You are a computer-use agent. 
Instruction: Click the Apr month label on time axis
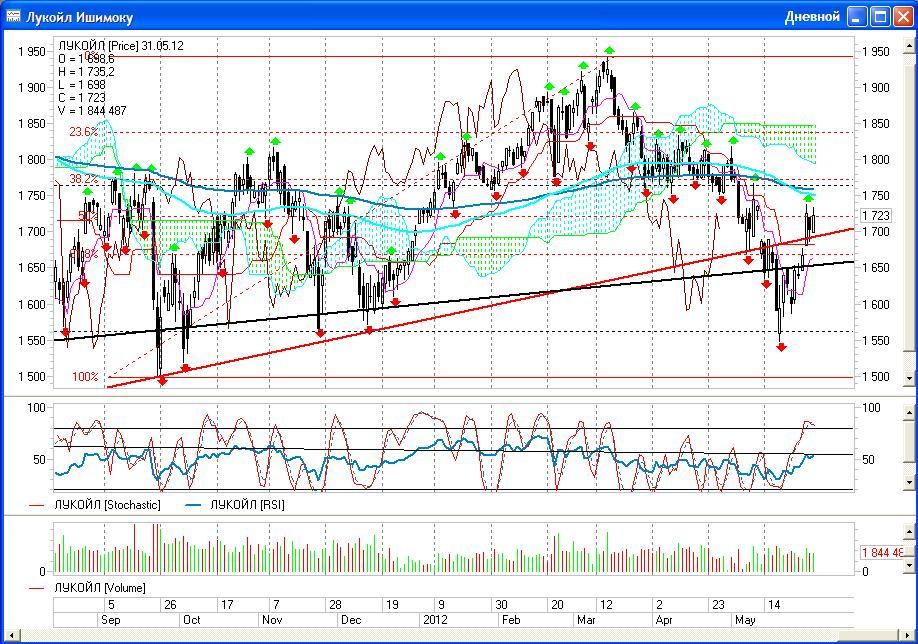coord(664,619)
